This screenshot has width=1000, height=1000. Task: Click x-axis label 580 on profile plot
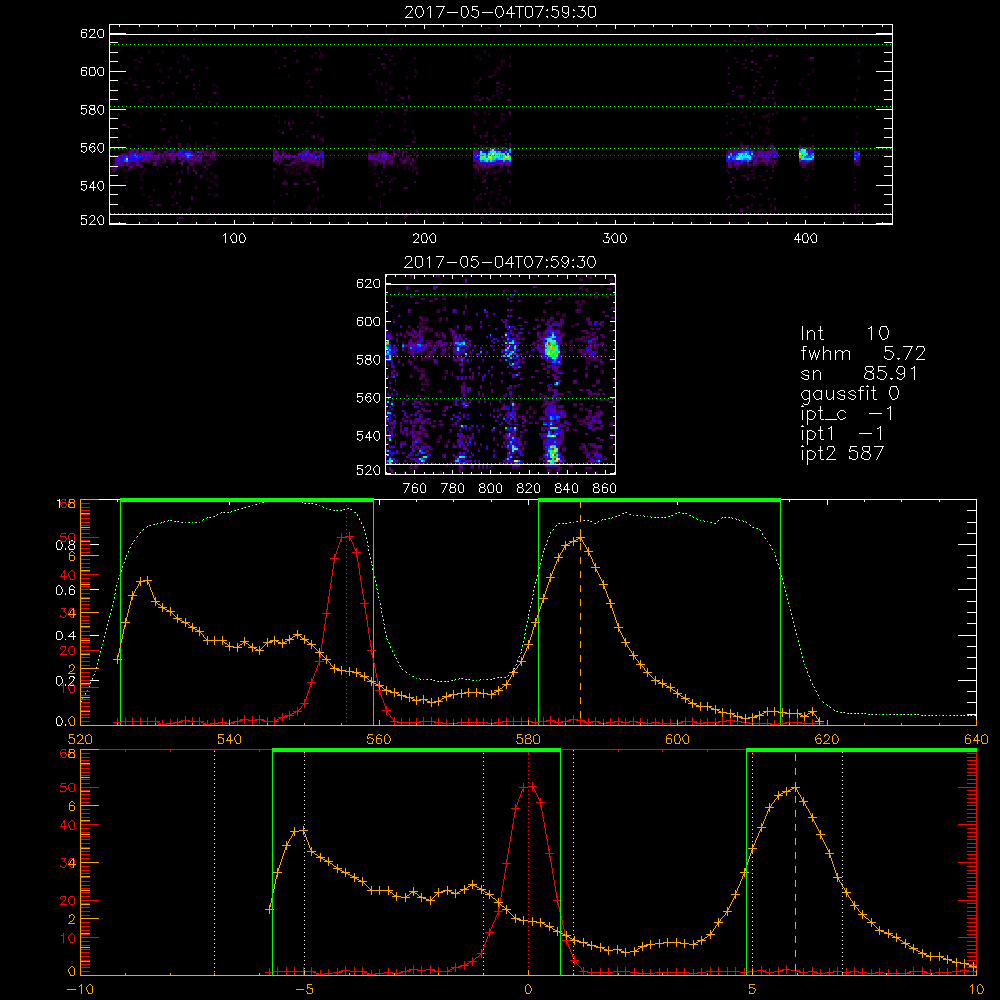[528, 739]
